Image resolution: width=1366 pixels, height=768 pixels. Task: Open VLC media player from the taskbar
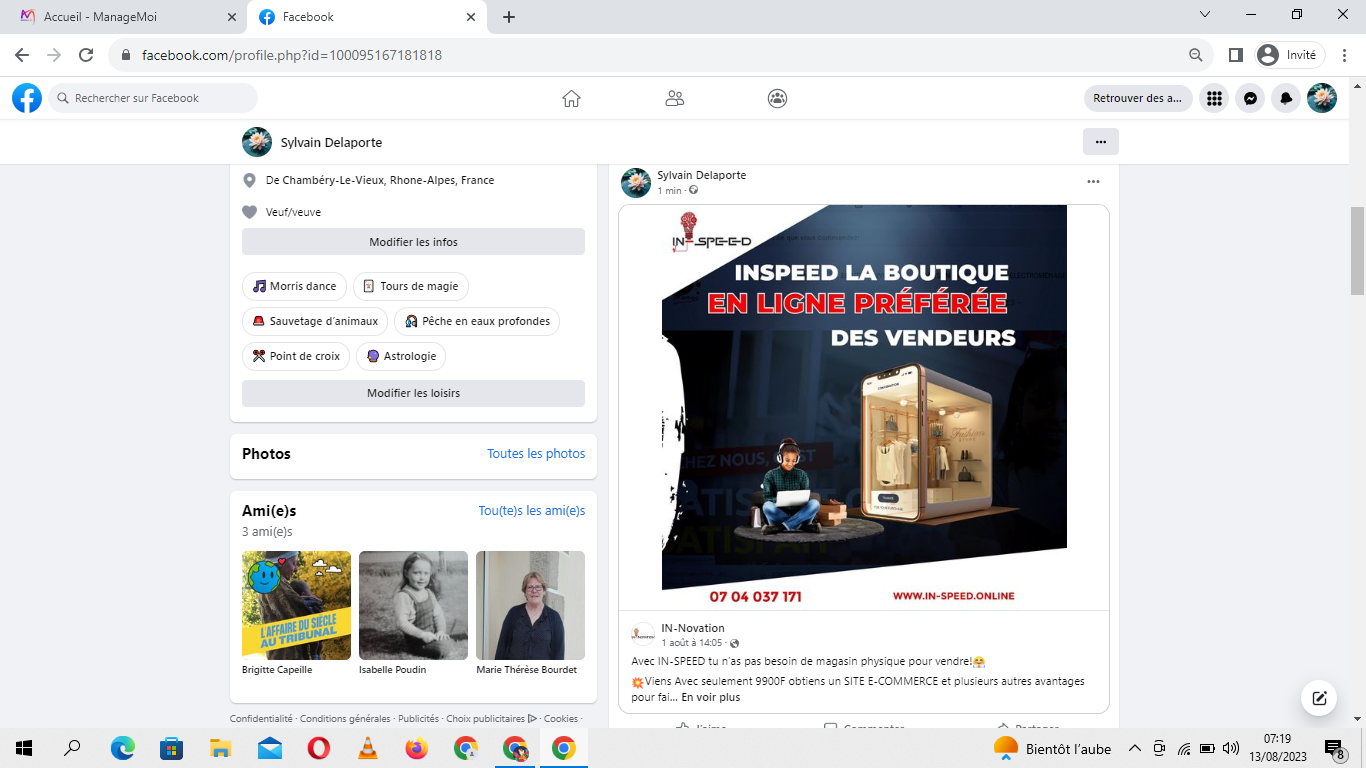[x=368, y=748]
